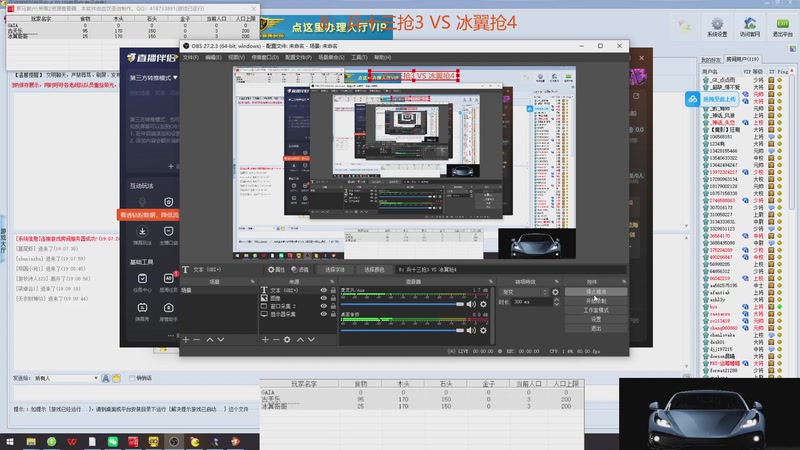Image resolution: width=800 pixels, height=450 pixels.
Task: Click the 滤镜 filters button in the source toolbar
Action: point(301,270)
